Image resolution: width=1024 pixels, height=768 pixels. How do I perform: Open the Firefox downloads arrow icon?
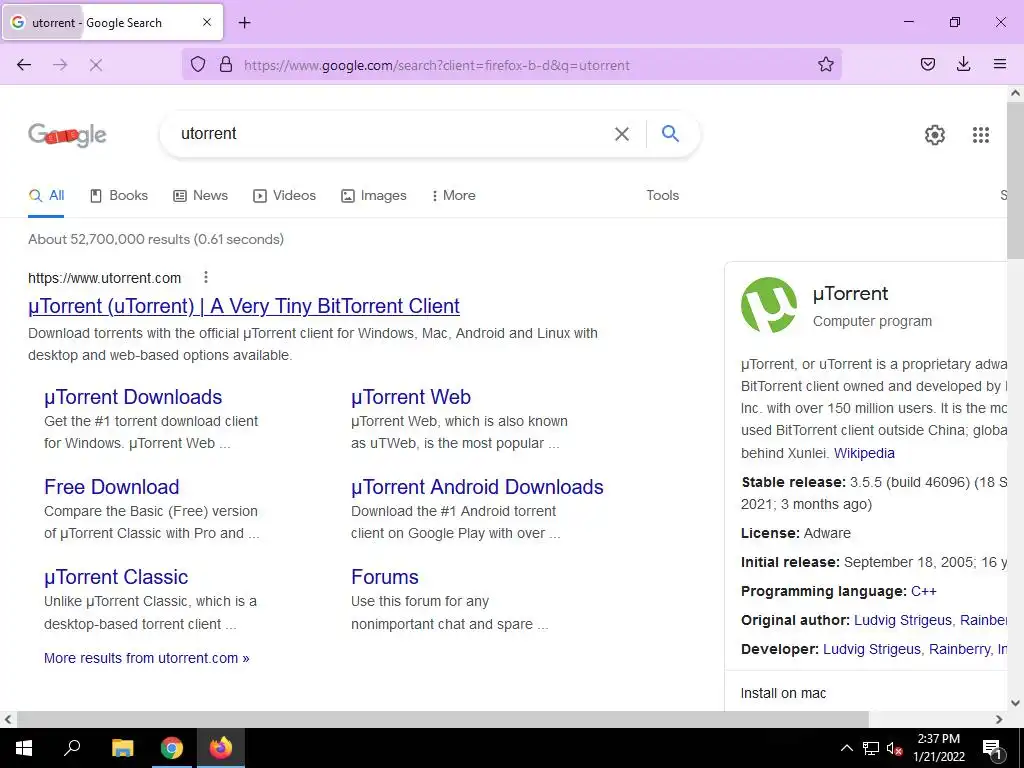(963, 64)
